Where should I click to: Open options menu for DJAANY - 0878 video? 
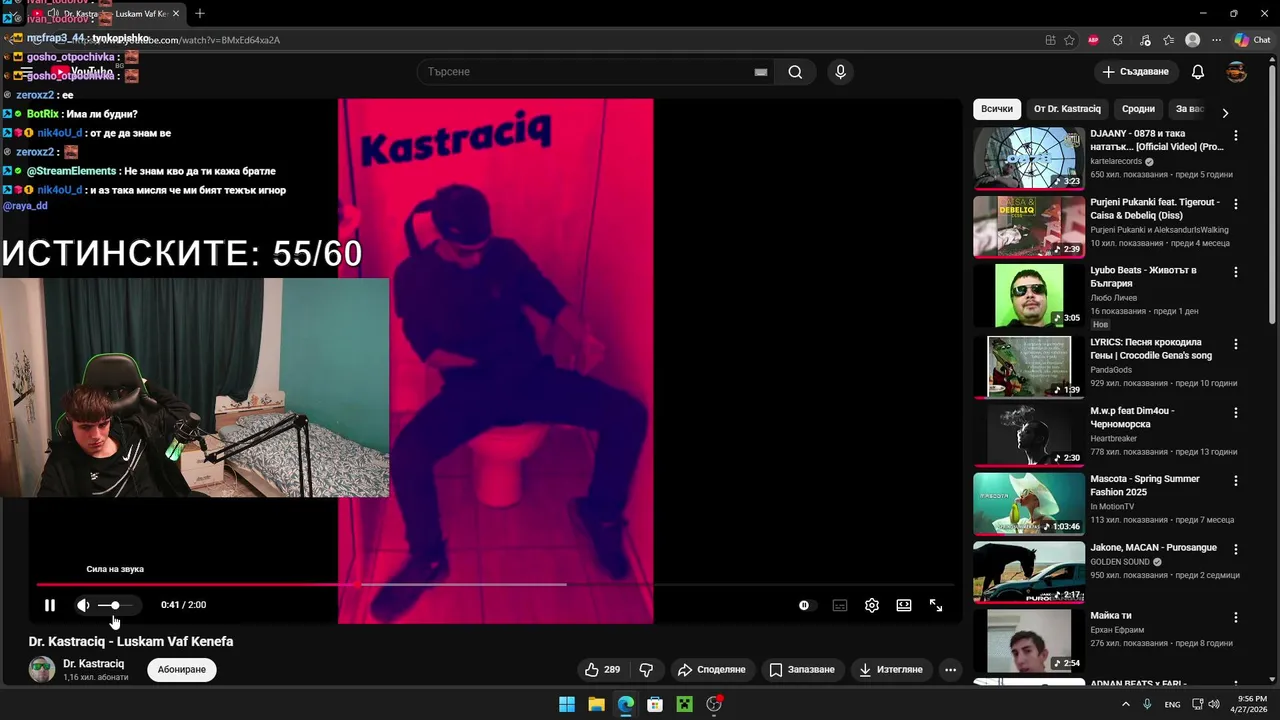(1236, 135)
